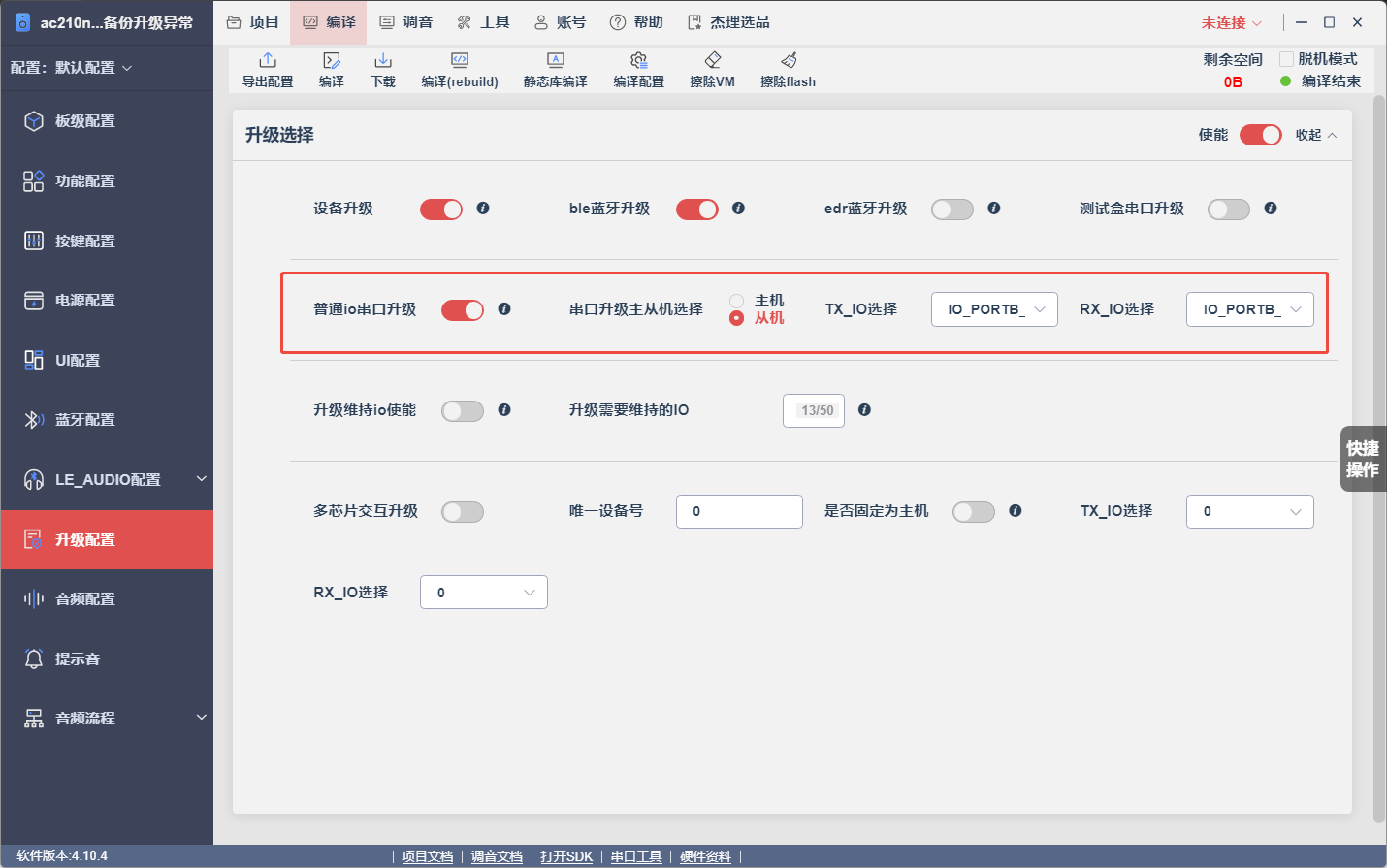Click info icon beside 设备升级
Viewport: 1387px width, 868px height.
483,209
